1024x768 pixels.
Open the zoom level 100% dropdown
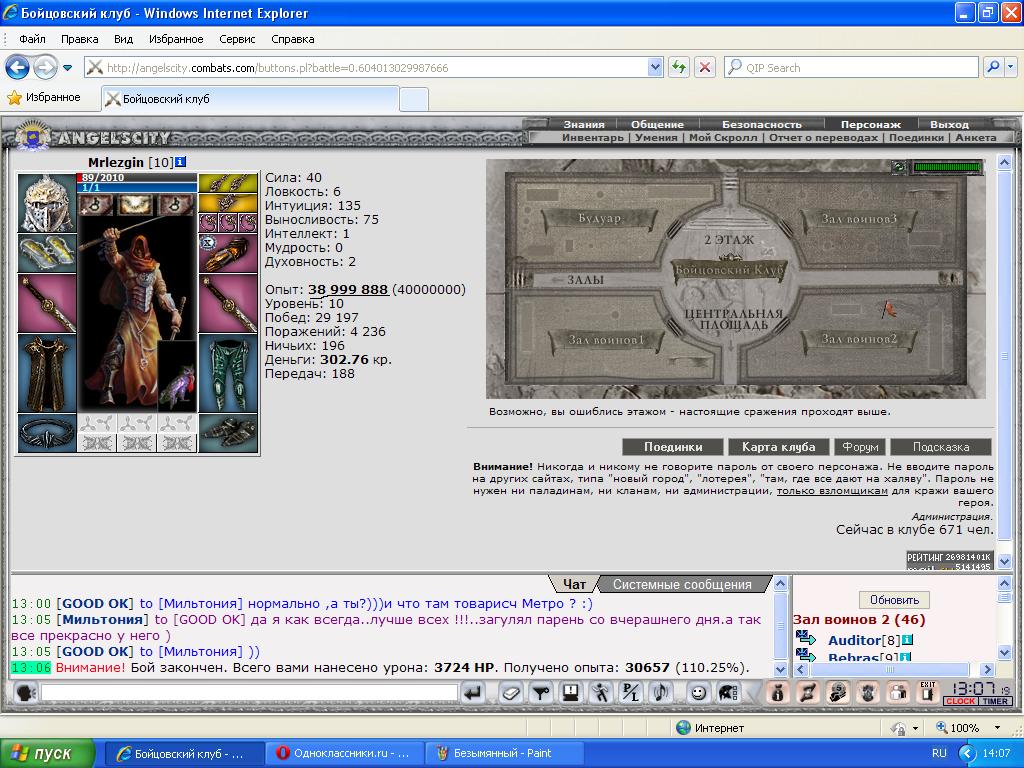click(x=997, y=728)
